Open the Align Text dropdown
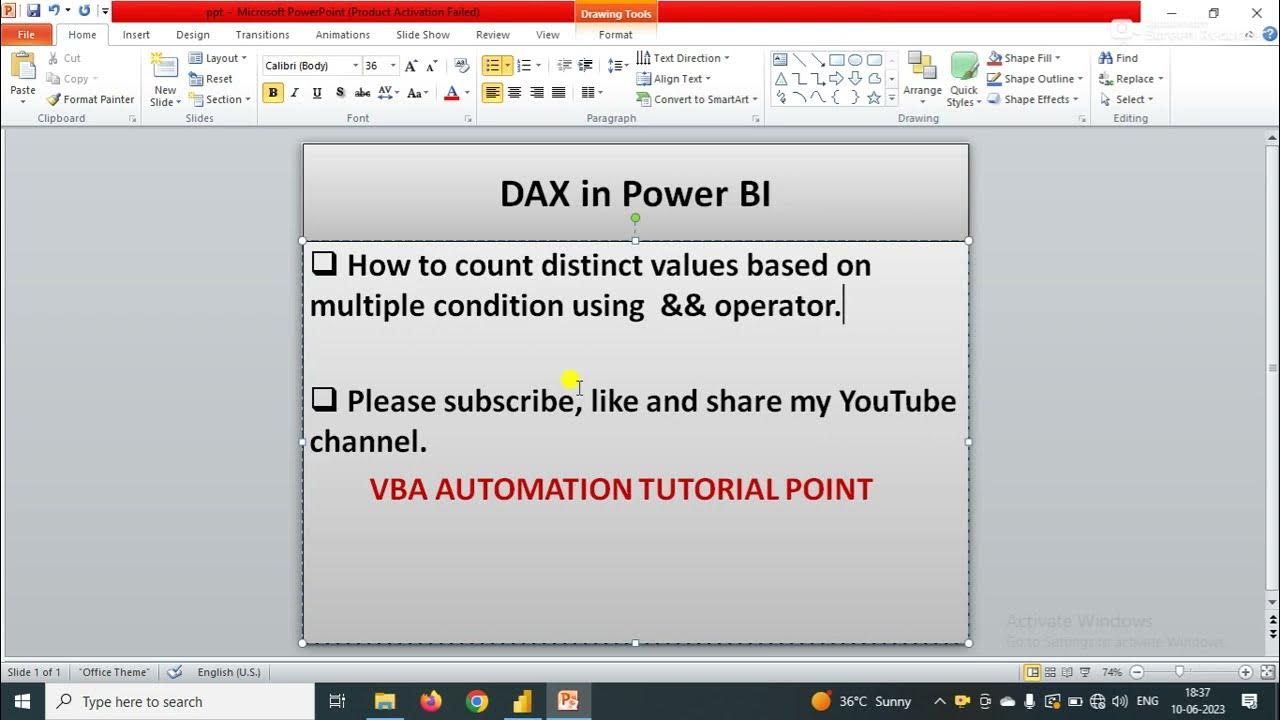Screen dimensions: 1280x720 click(x=674, y=79)
